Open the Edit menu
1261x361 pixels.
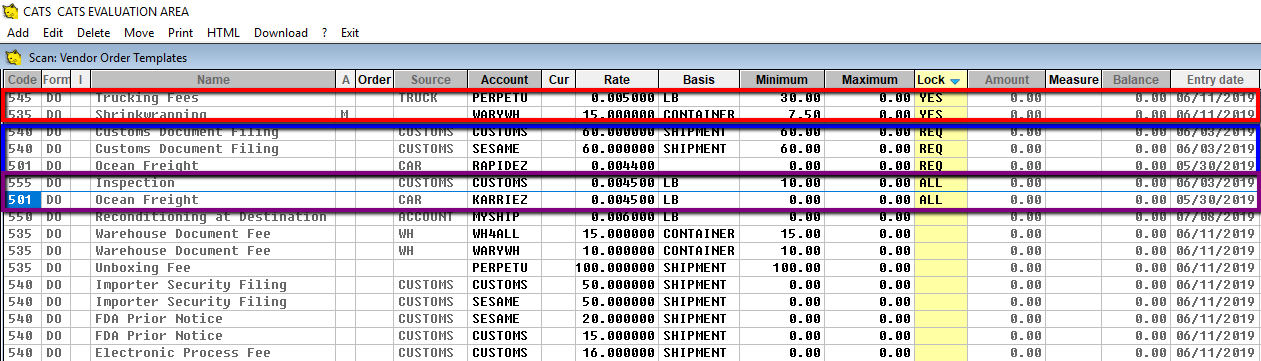pyautogui.click(x=53, y=32)
